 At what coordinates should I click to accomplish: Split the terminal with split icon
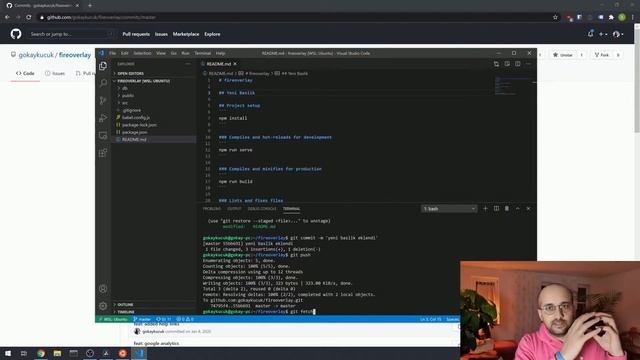tap(496, 209)
